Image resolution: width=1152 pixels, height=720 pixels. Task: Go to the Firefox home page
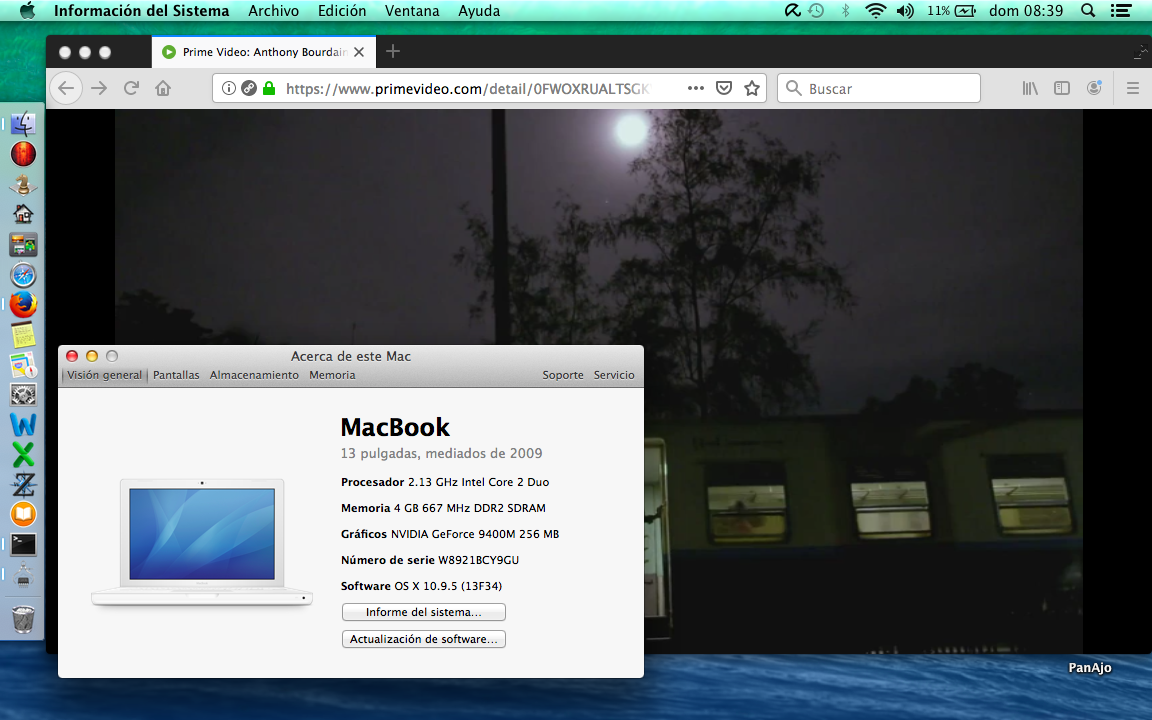(163, 88)
